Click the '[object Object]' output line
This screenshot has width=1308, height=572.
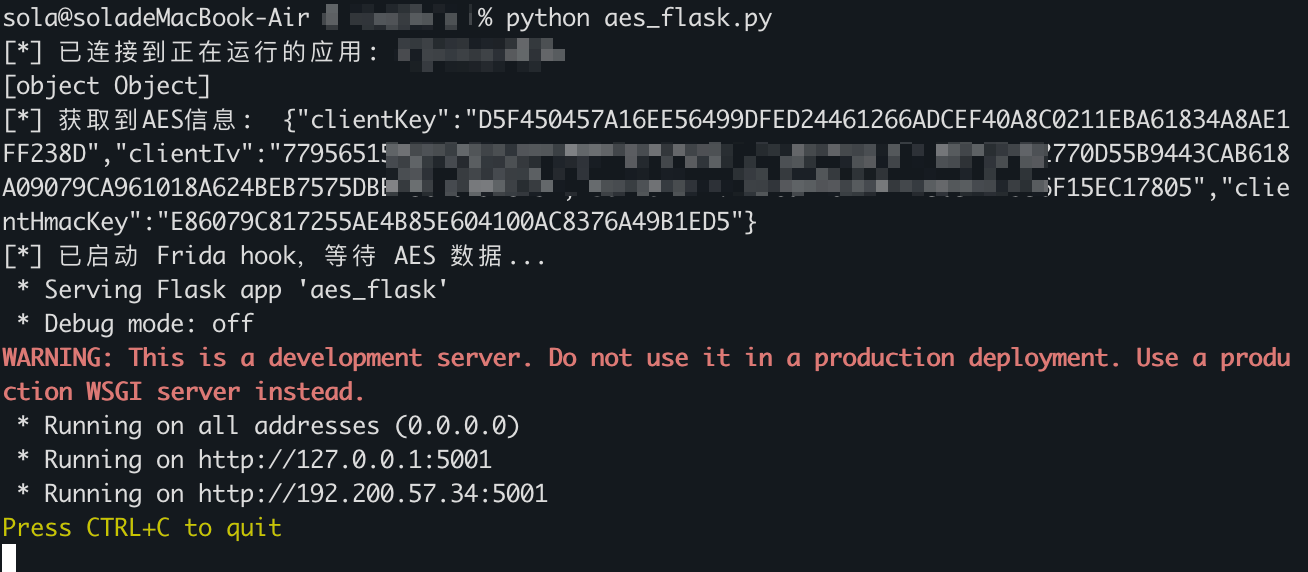point(107,86)
